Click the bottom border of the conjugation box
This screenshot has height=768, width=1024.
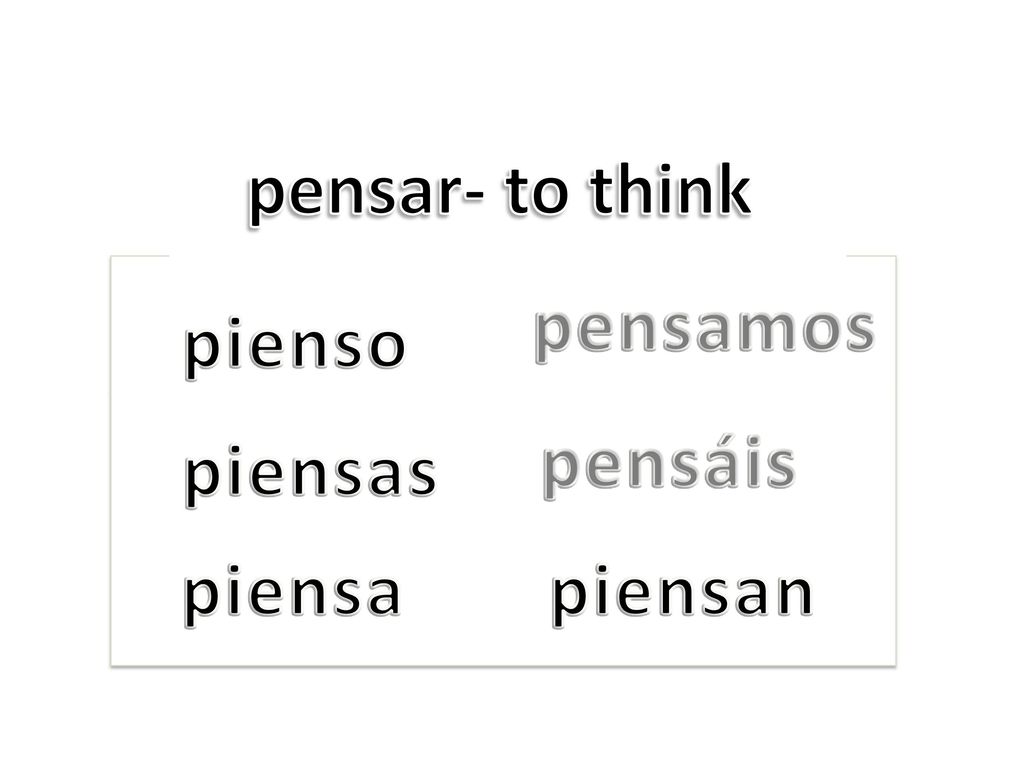503,665
